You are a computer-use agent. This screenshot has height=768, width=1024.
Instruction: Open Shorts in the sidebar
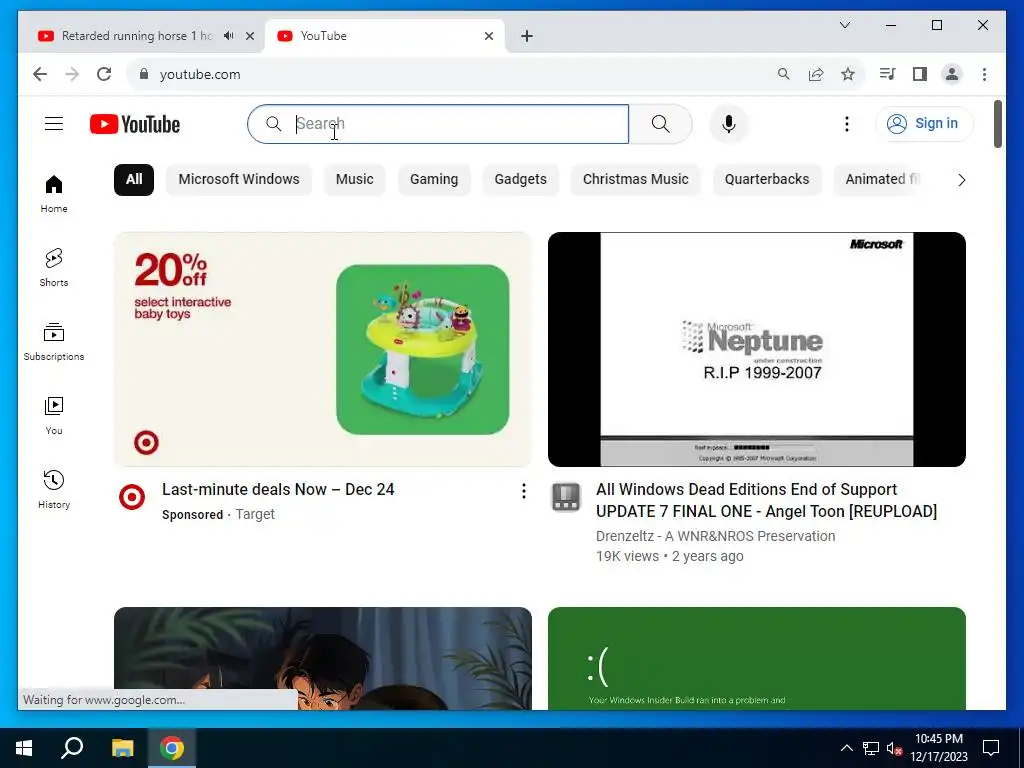point(54,268)
